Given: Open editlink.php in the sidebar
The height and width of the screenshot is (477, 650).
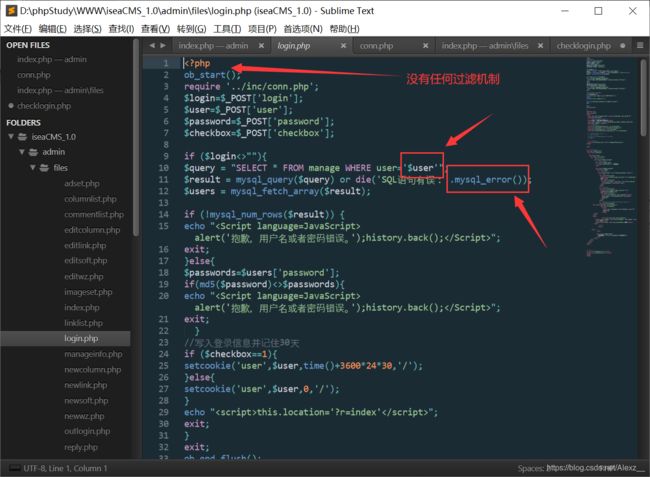Looking at the screenshot, I should [x=85, y=245].
